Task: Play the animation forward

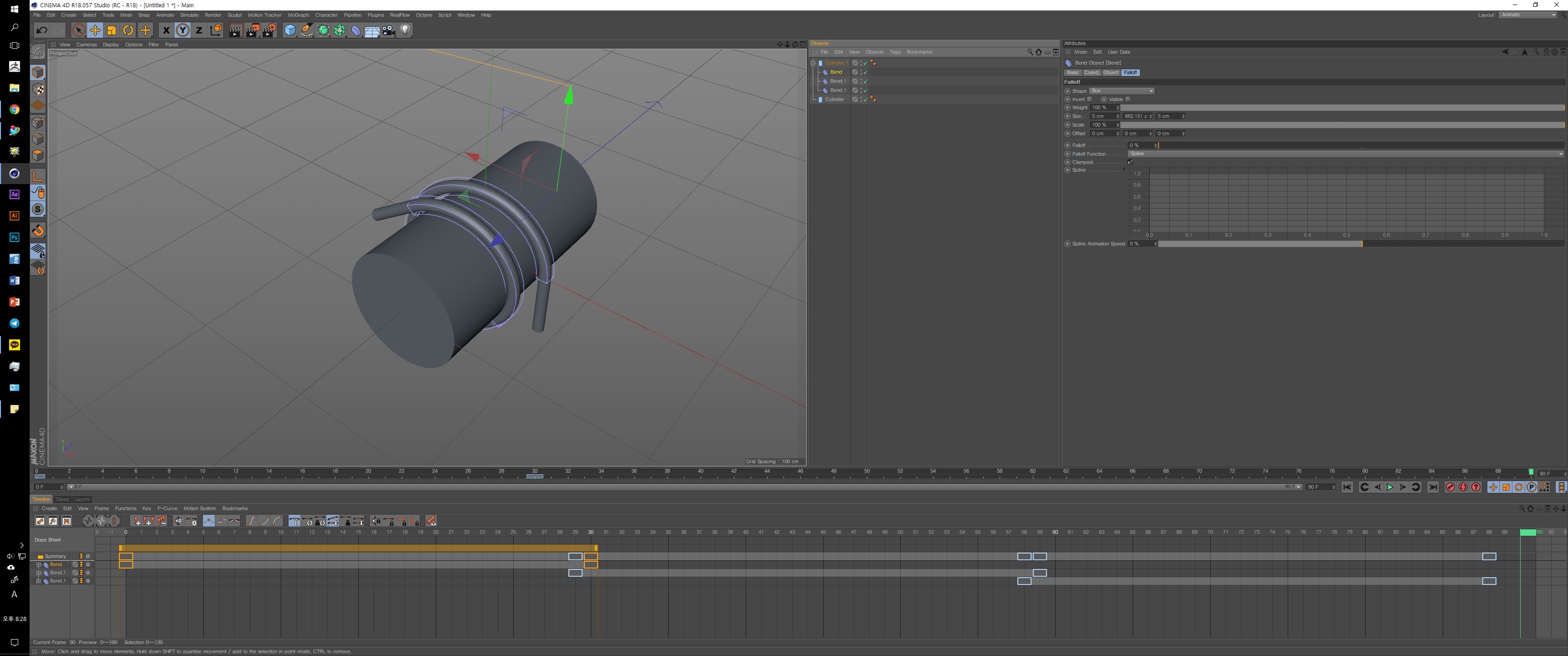Action: 1390,487
